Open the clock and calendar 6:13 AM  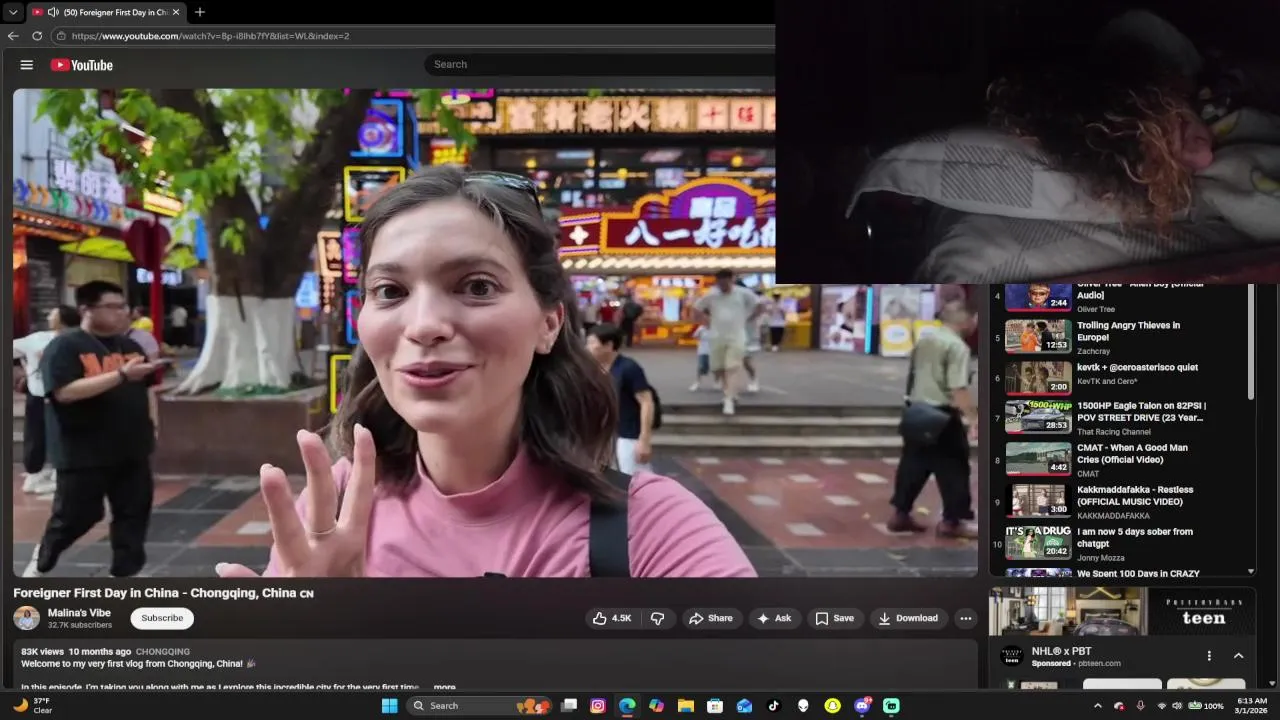(x=1252, y=705)
